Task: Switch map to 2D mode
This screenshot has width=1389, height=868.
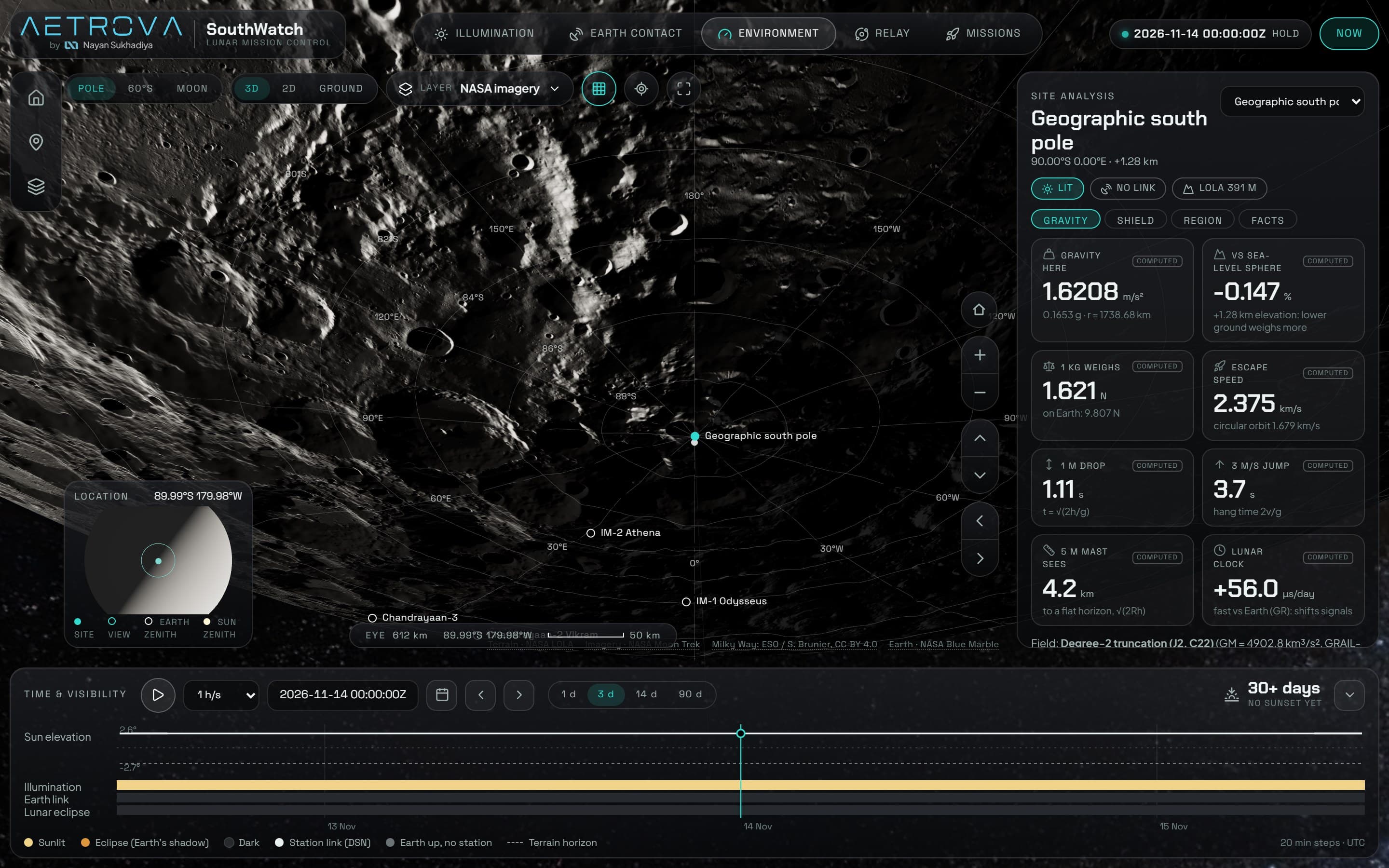Action: (x=289, y=88)
